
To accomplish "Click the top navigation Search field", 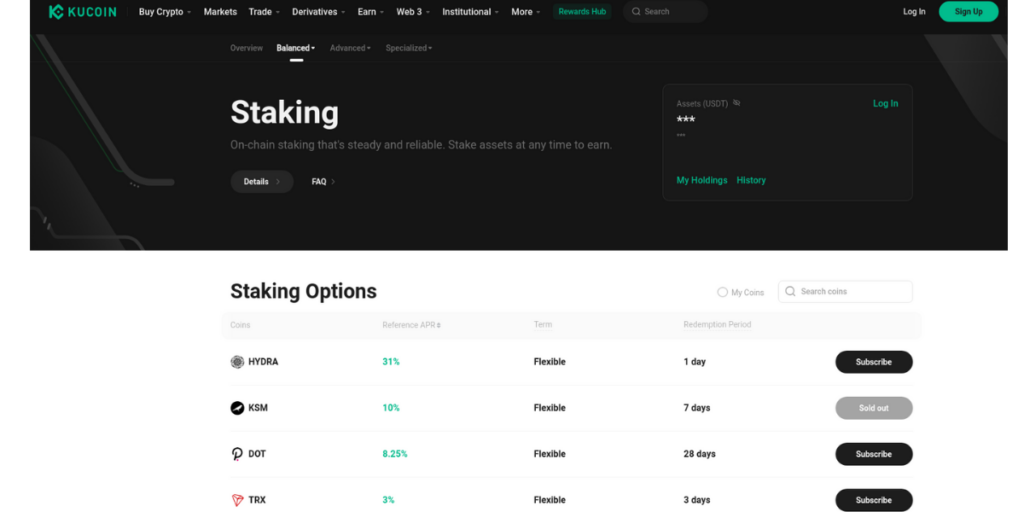I will pyautogui.click(x=665, y=12).
